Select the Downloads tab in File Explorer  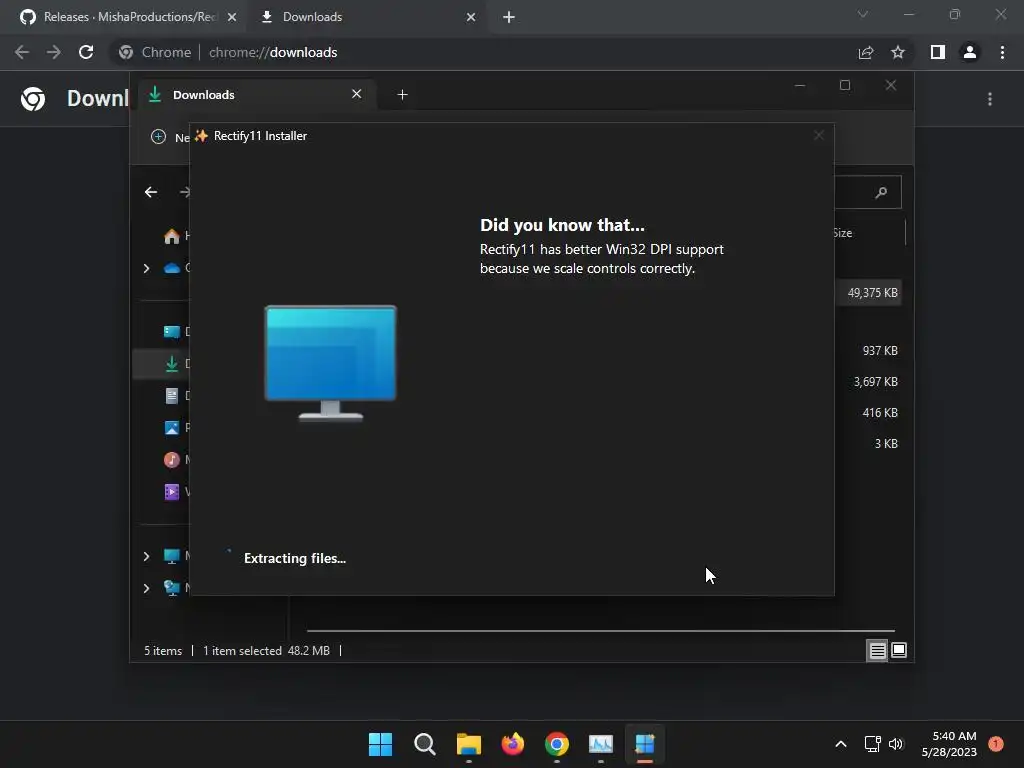coord(255,95)
